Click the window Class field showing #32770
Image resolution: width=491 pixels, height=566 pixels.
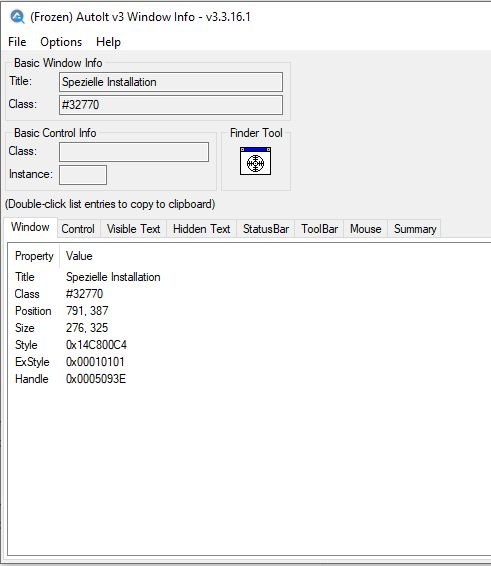(171, 105)
